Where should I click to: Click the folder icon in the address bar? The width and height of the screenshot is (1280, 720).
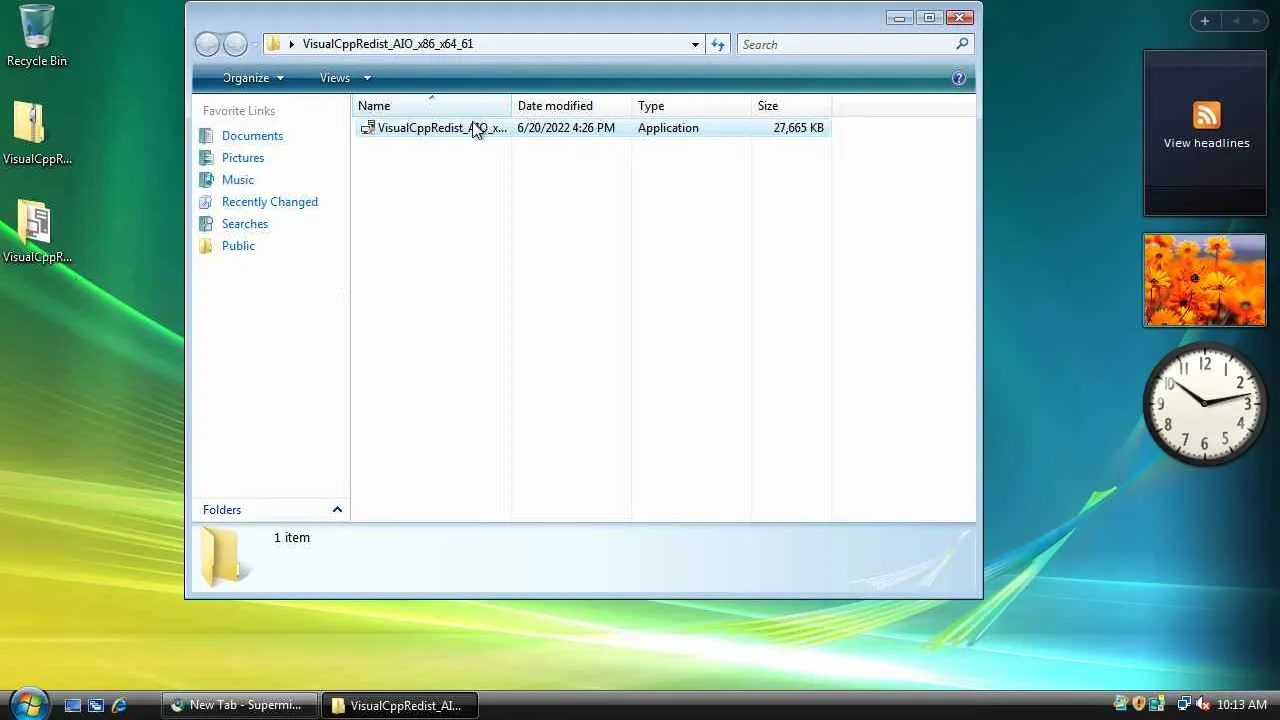tap(273, 44)
